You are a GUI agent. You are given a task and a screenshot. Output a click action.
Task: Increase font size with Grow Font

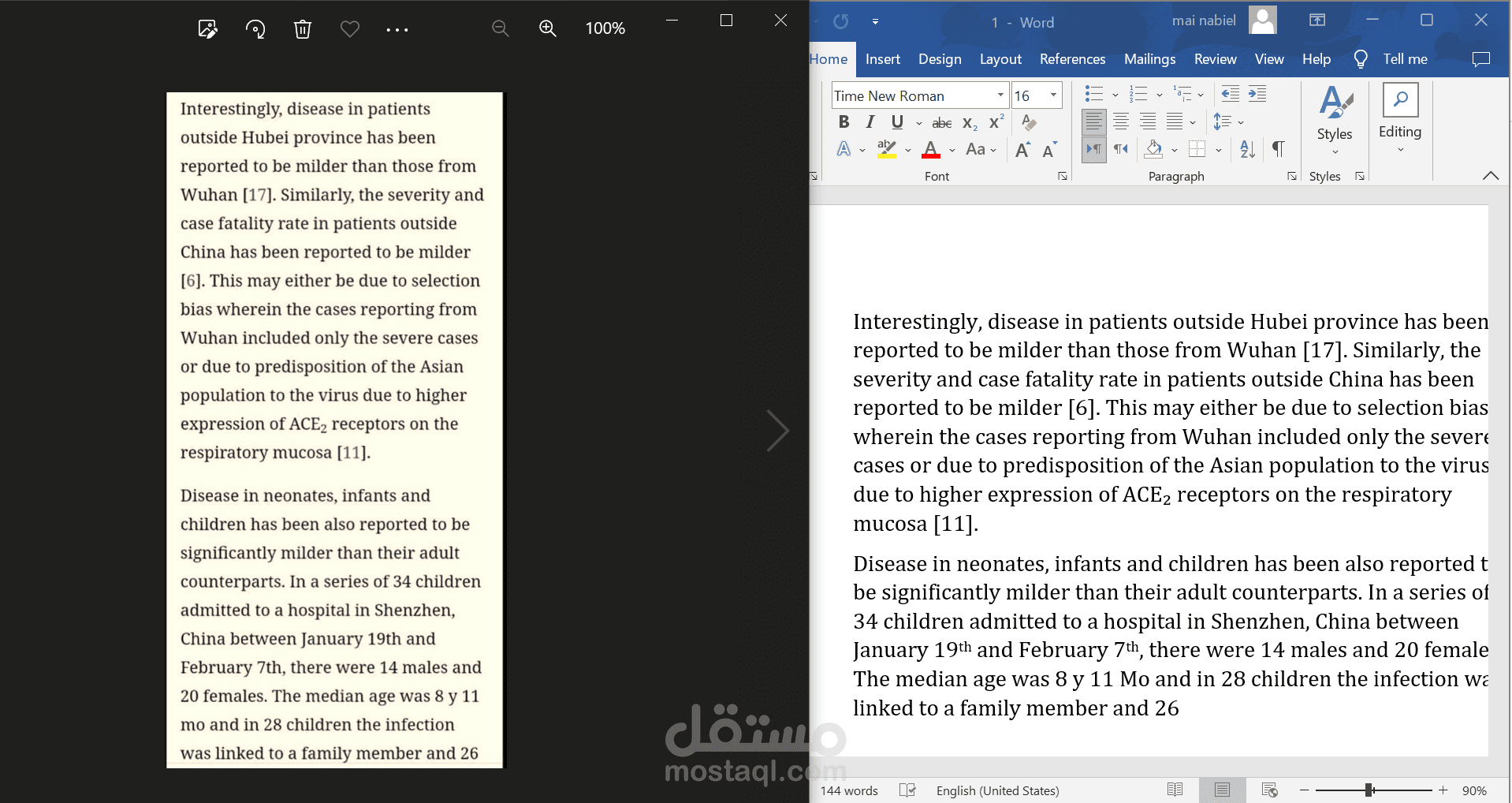pos(1023,150)
